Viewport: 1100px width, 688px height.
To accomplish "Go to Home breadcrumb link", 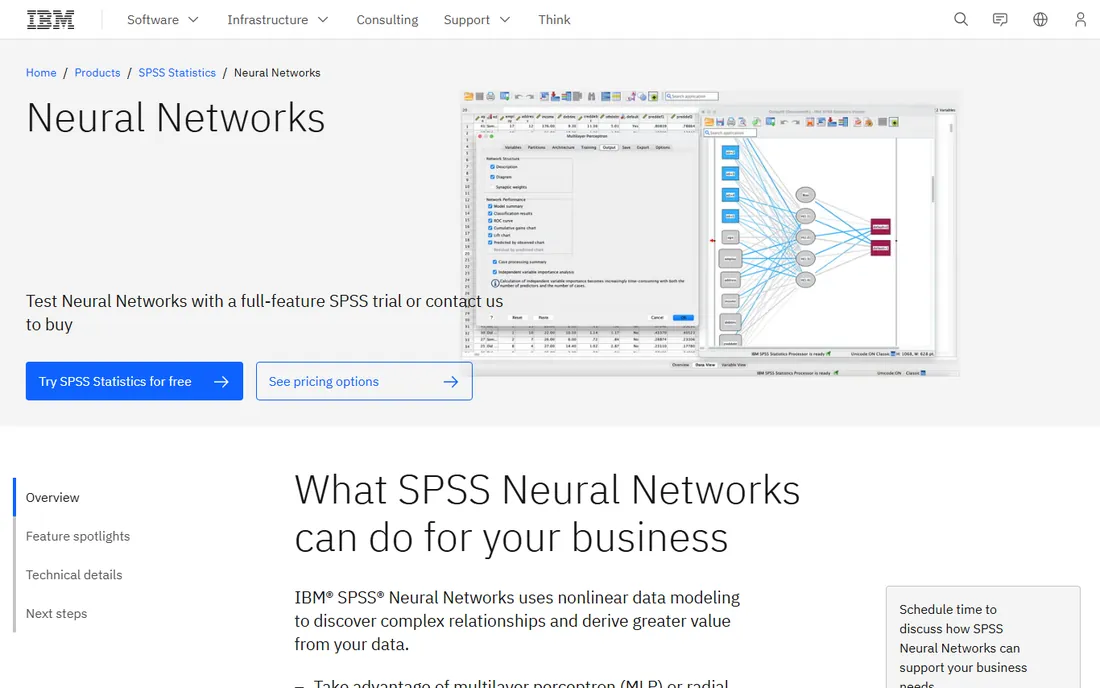I will click(x=41, y=73).
